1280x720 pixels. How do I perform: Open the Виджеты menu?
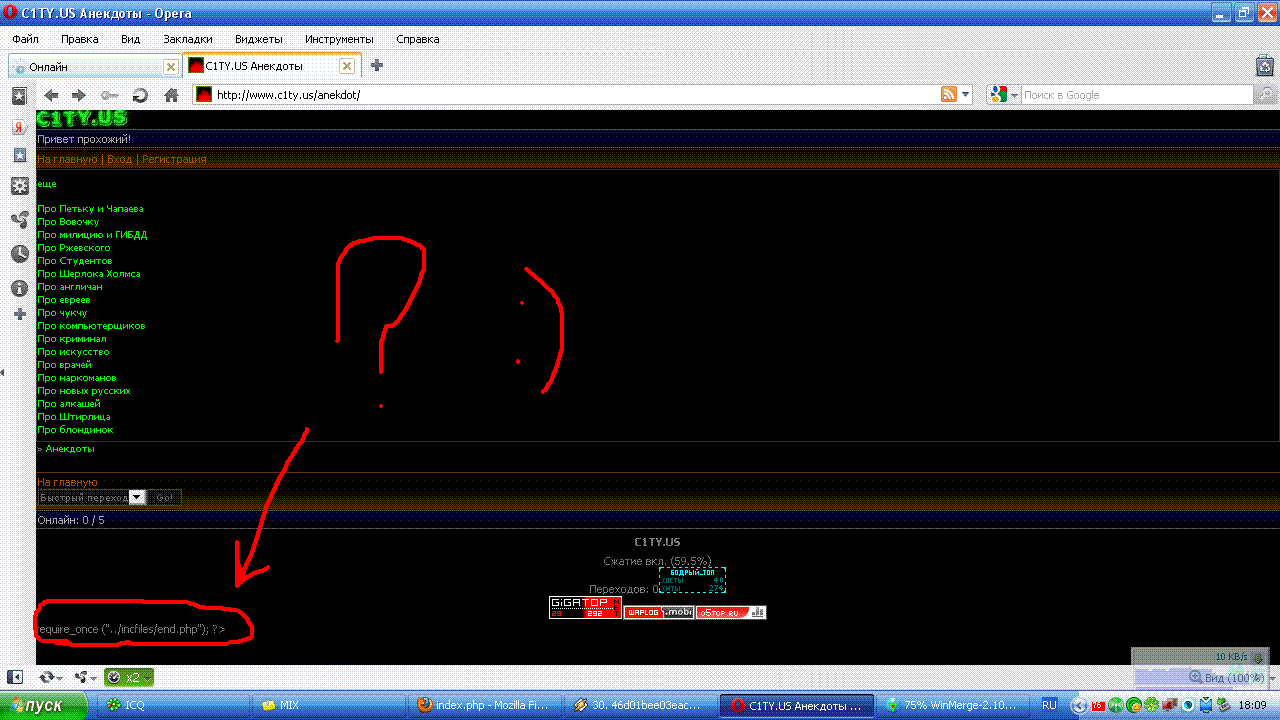click(258, 39)
